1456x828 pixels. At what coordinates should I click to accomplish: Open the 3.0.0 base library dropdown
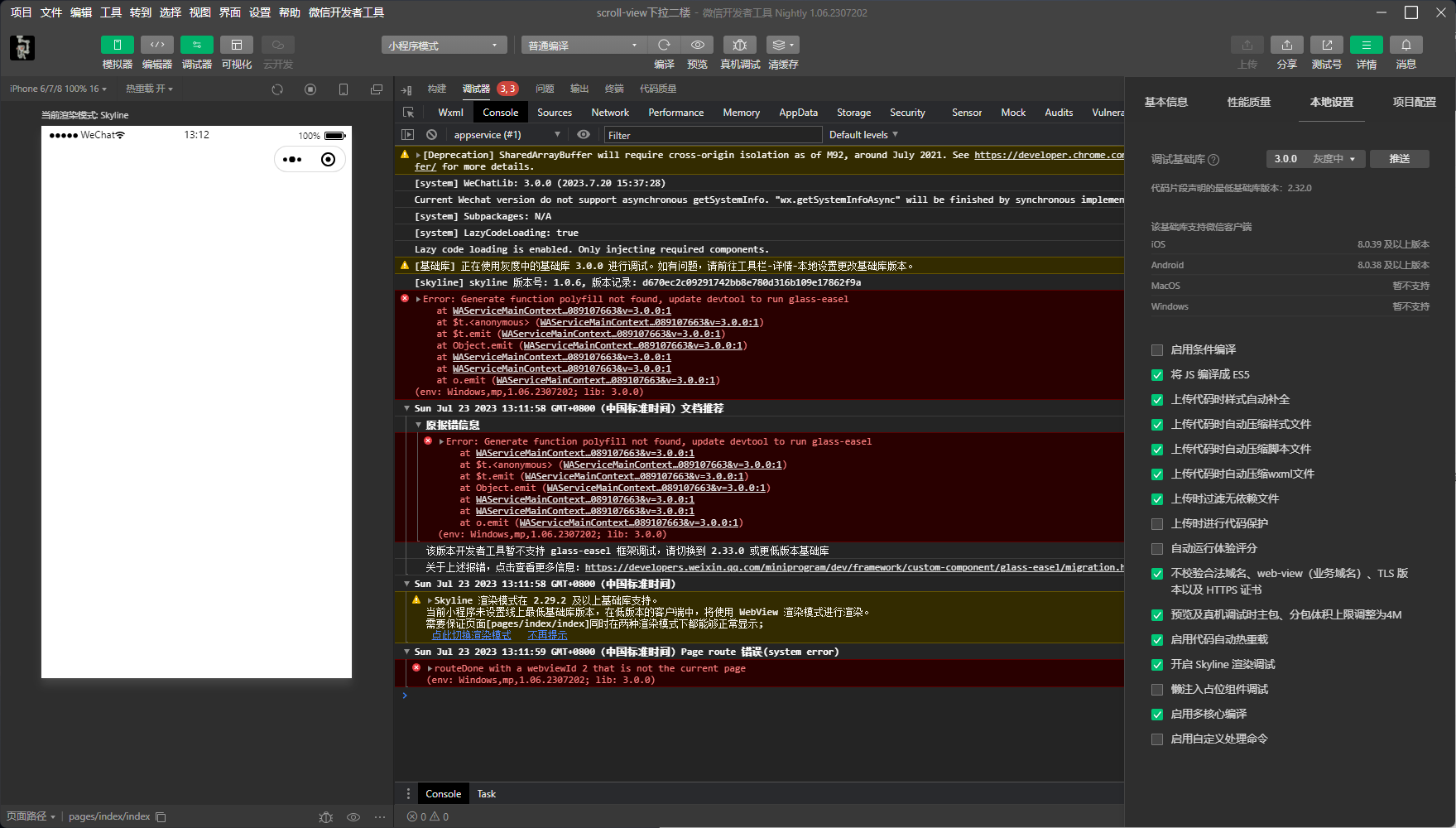click(x=1315, y=159)
